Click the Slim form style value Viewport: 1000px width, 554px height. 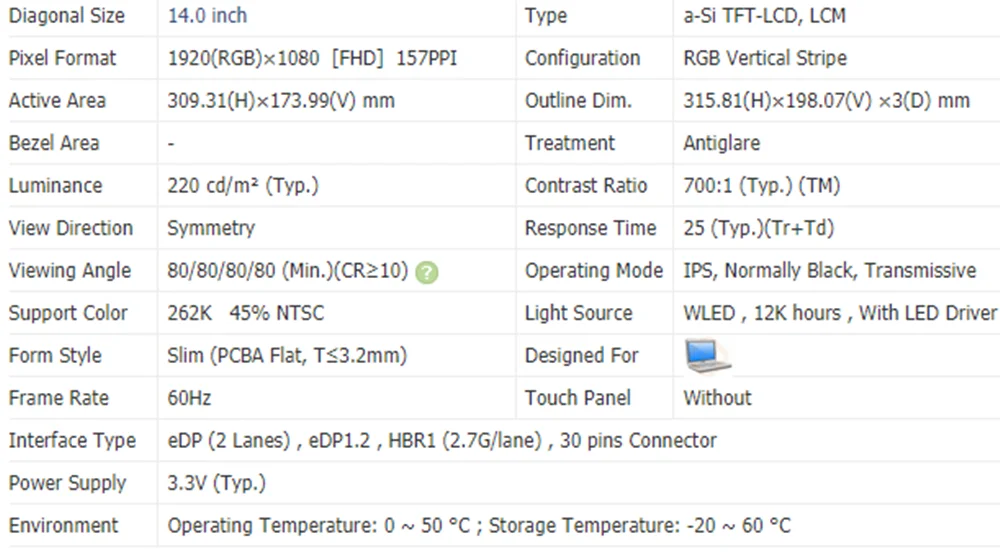click(x=287, y=356)
